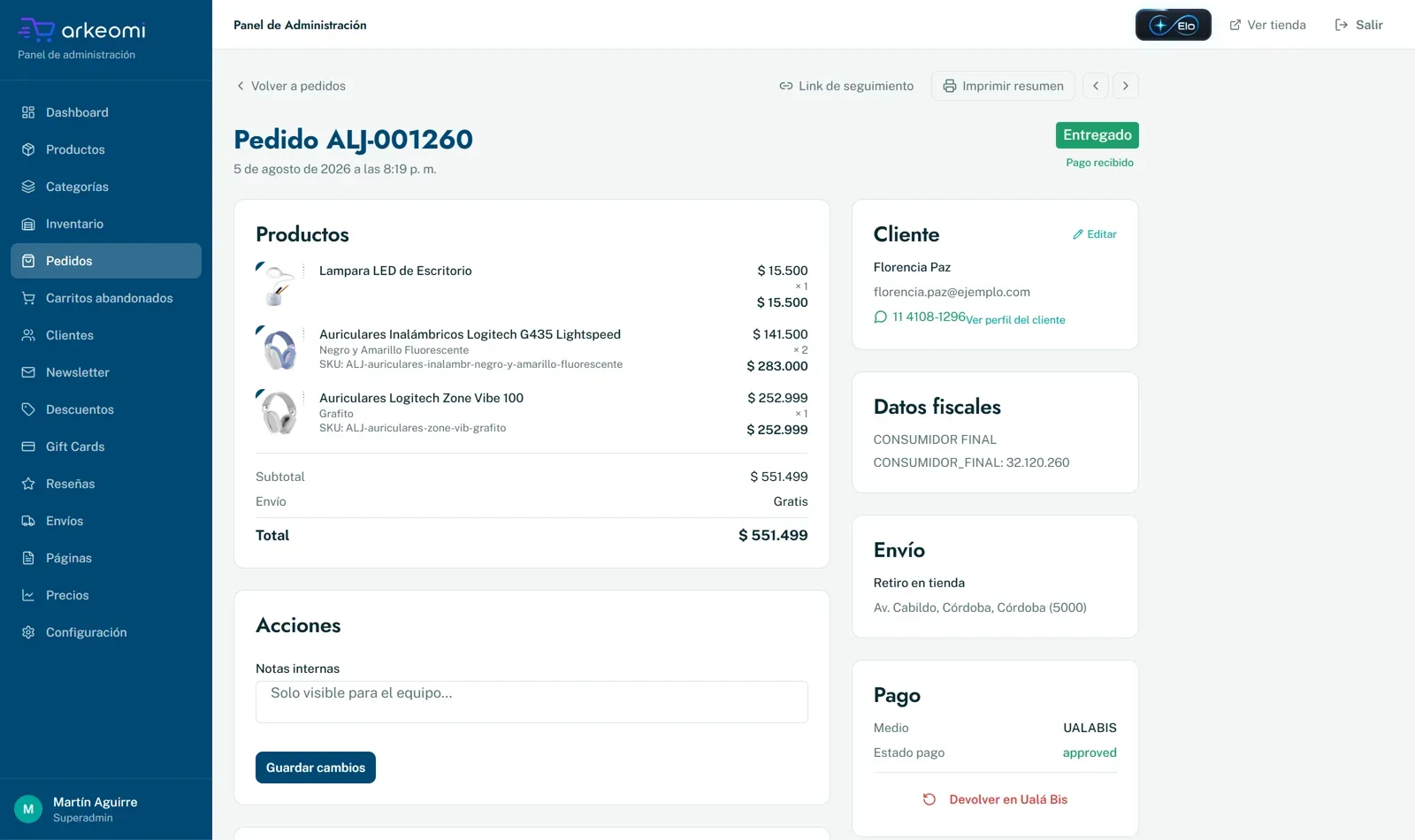Click the chain icon in Link de seguimiento

pos(786,86)
